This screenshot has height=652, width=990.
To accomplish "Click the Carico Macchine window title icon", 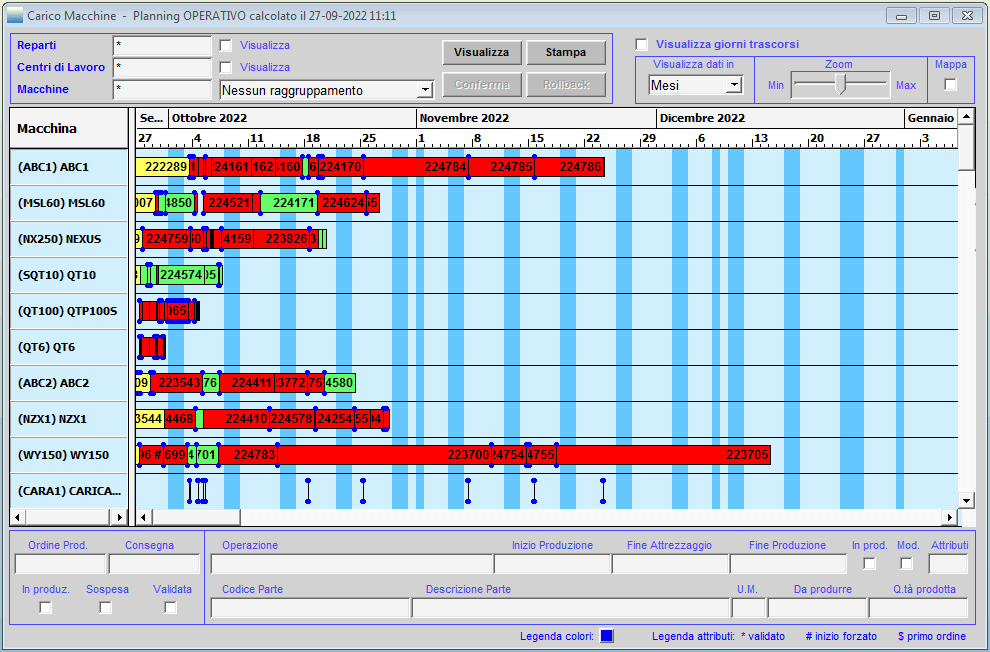I will [15, 16].
